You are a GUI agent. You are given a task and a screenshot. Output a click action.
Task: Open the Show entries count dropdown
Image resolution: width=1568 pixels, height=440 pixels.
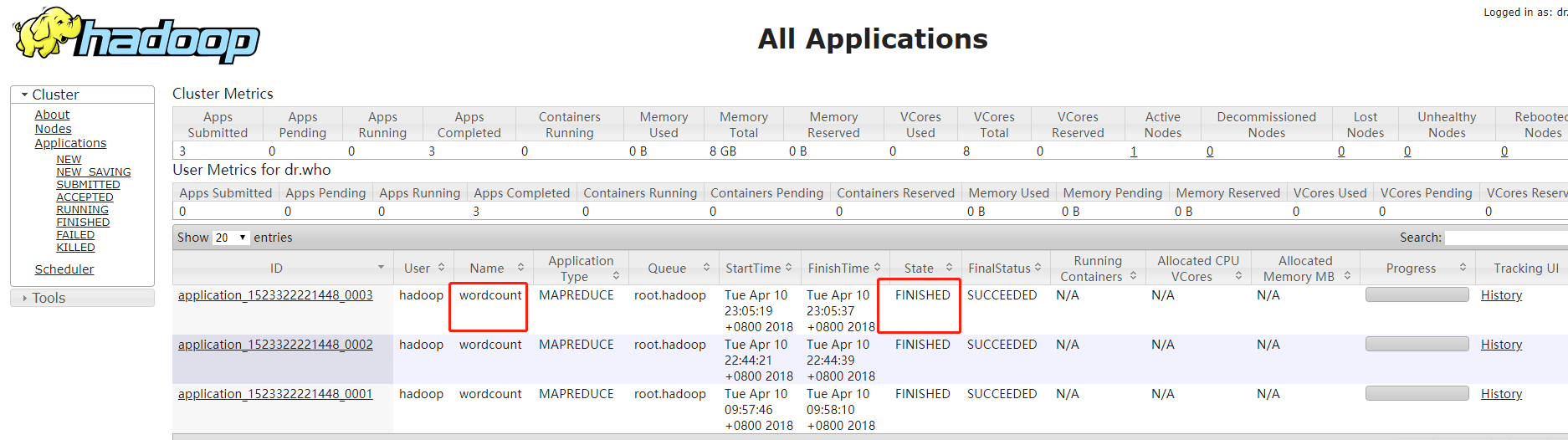point(231,238)
